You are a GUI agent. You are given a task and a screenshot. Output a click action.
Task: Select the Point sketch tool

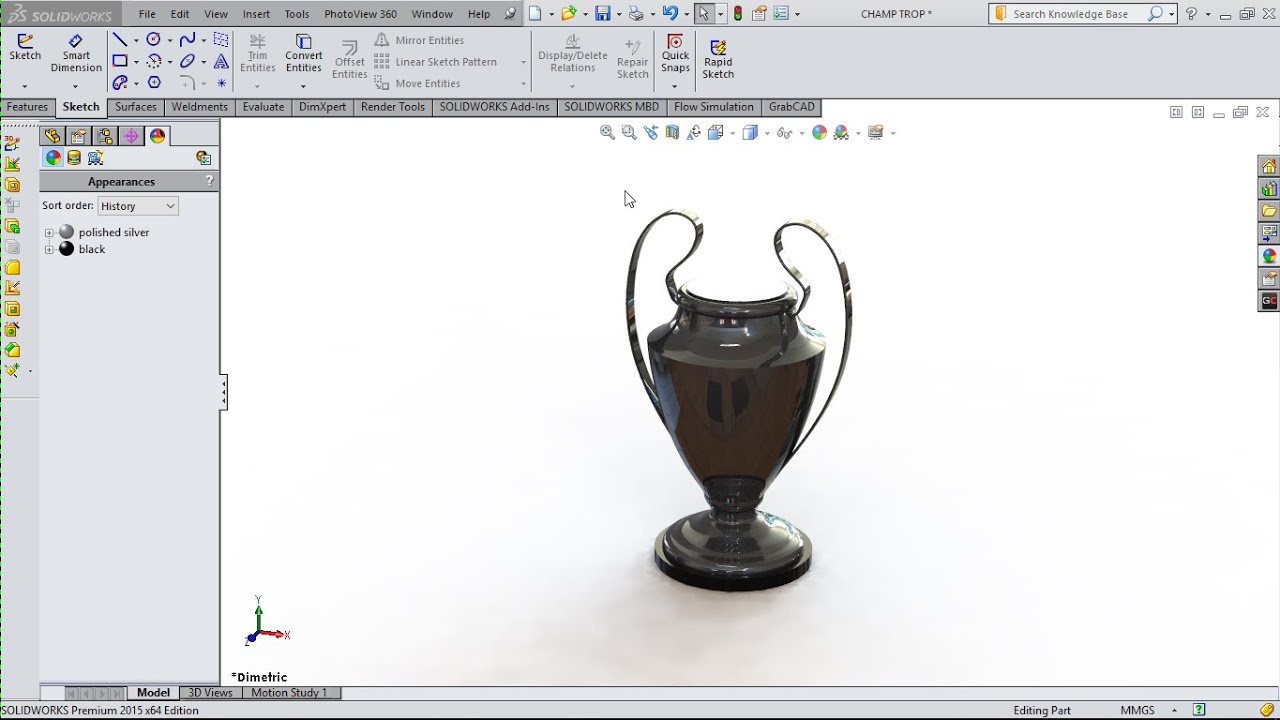[x=221, y=83]
